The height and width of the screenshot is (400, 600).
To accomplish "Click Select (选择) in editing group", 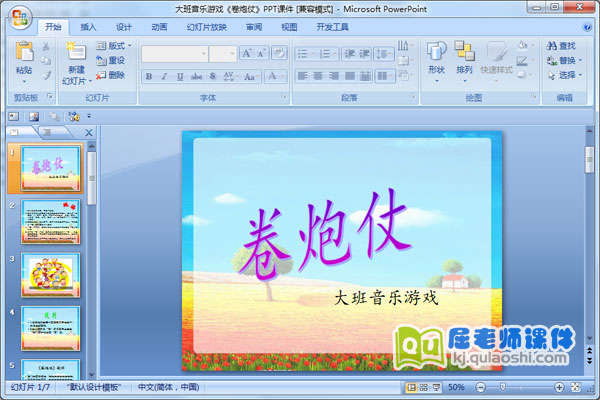I will (x=564, y=75).
